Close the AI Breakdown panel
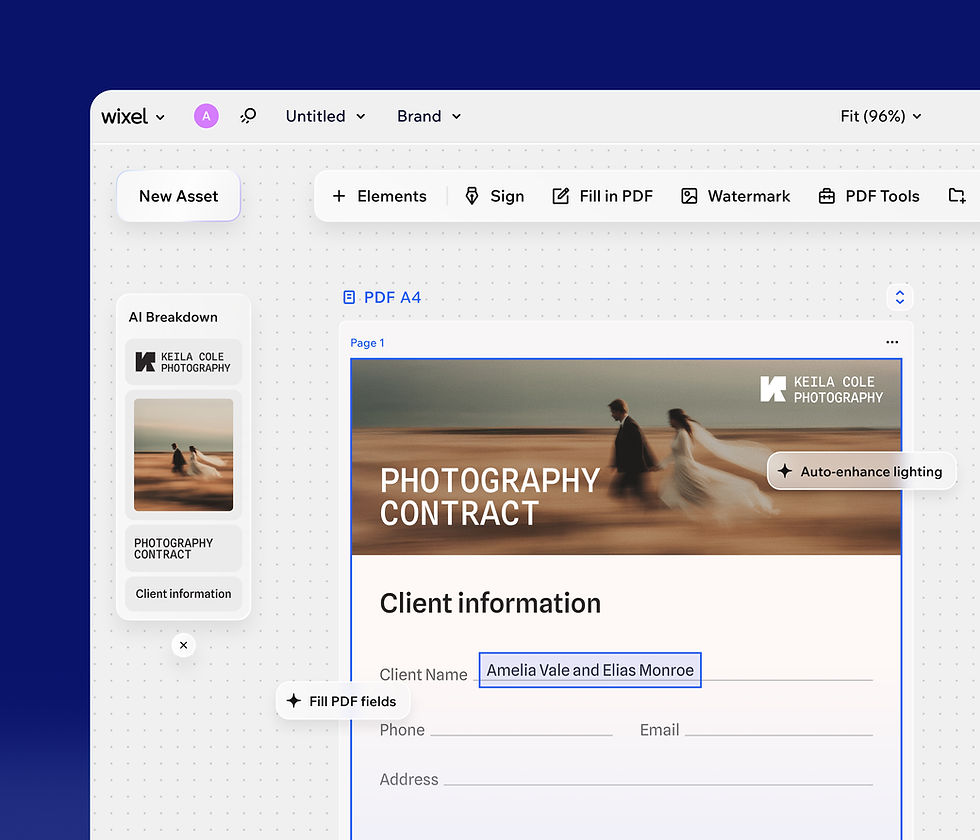980x840 pixels. [183, 645]
